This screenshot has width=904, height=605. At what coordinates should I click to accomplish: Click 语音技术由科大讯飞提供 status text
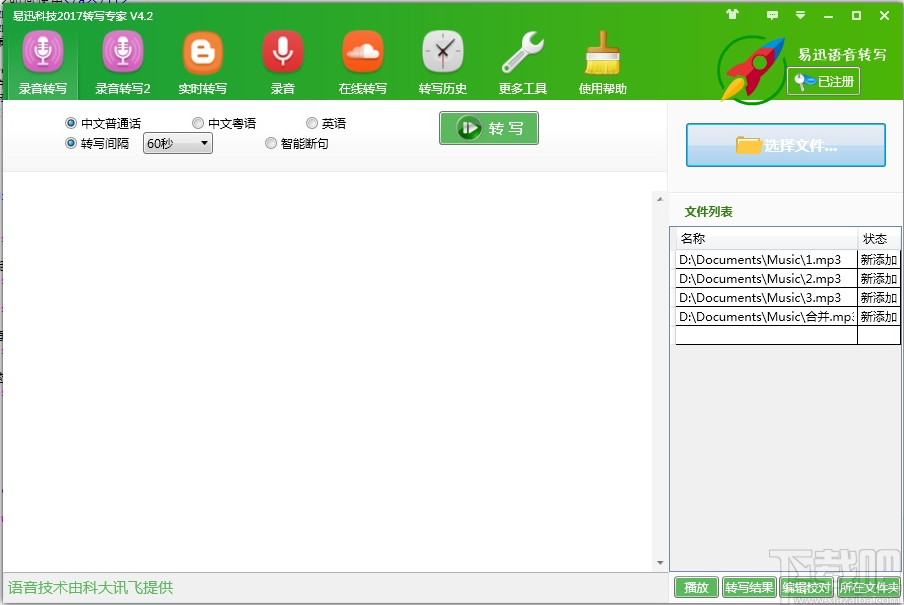pos(91,588)
